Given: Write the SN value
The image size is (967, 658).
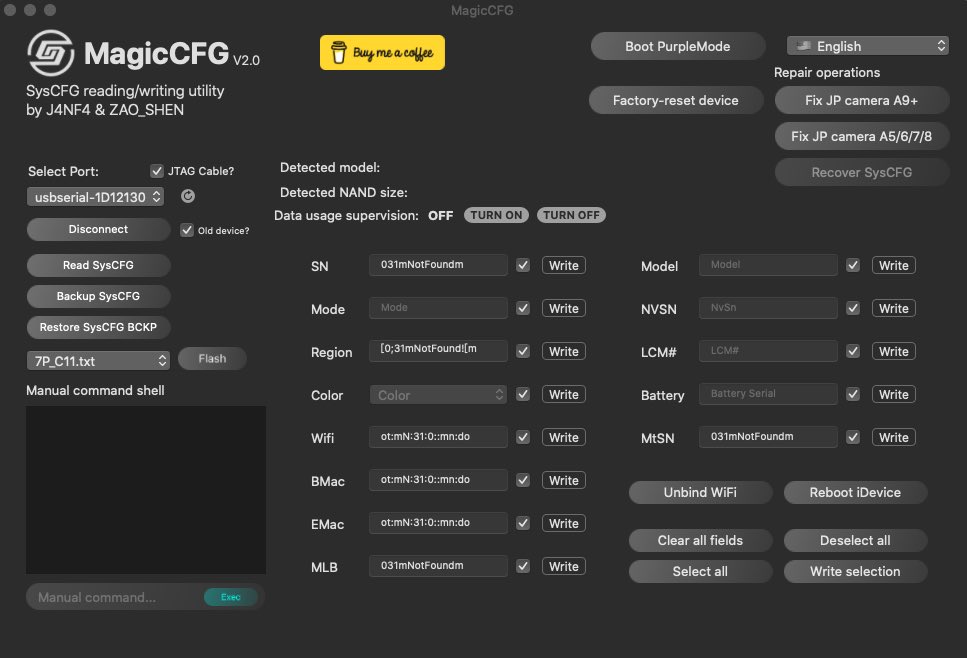Looking at the screenshot, I should coord(564,265).
